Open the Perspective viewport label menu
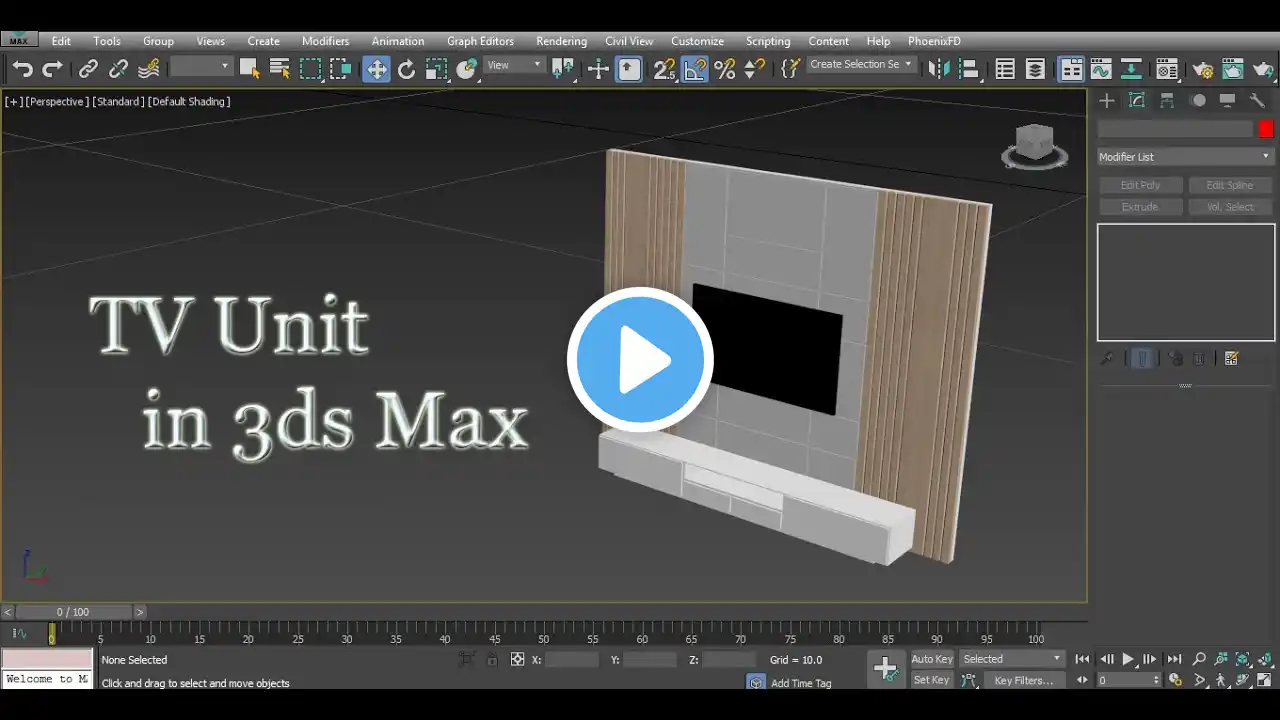 pyautogui.click(x=57, y=101)
